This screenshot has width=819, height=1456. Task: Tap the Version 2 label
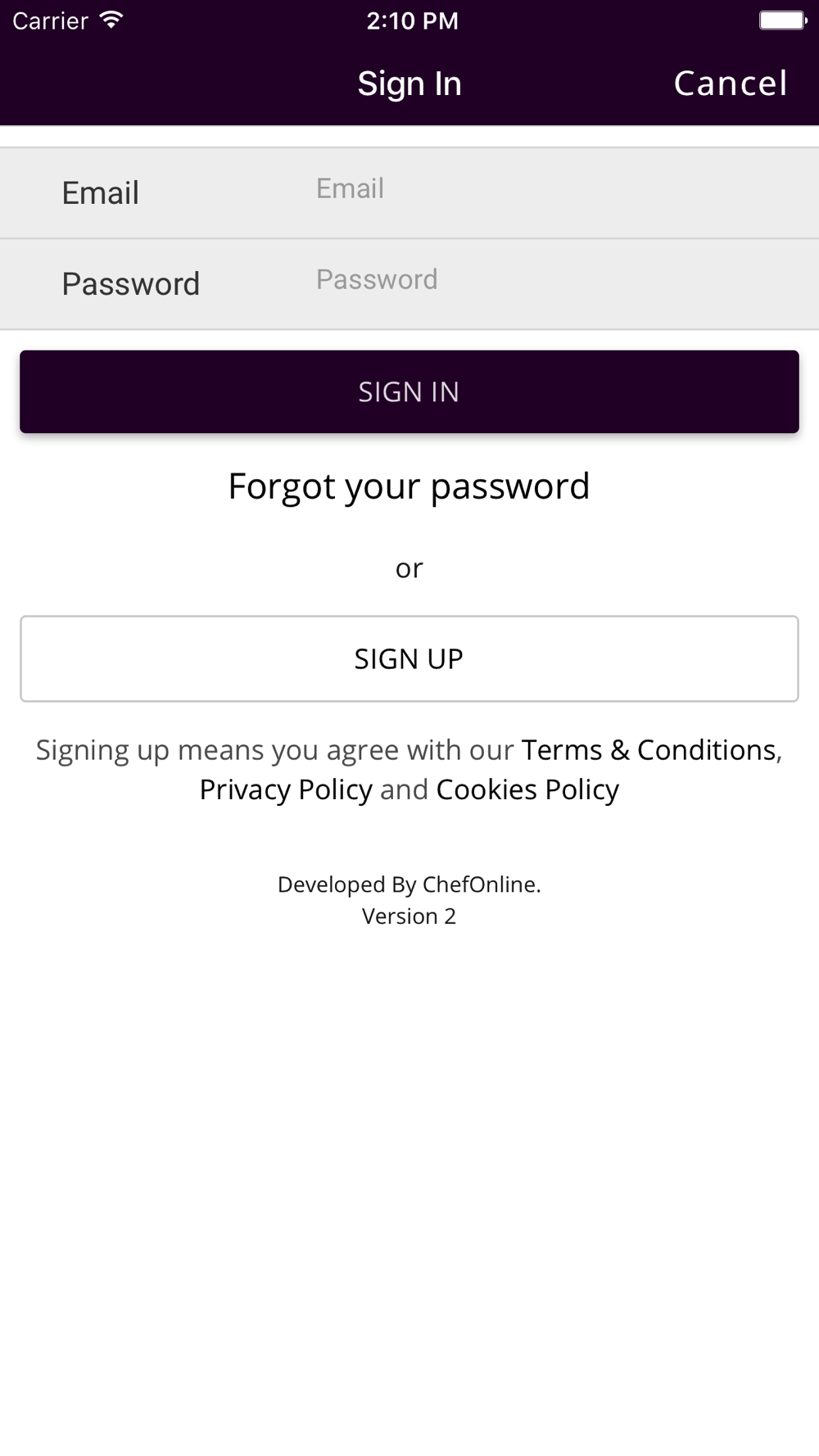pos(409,916)
